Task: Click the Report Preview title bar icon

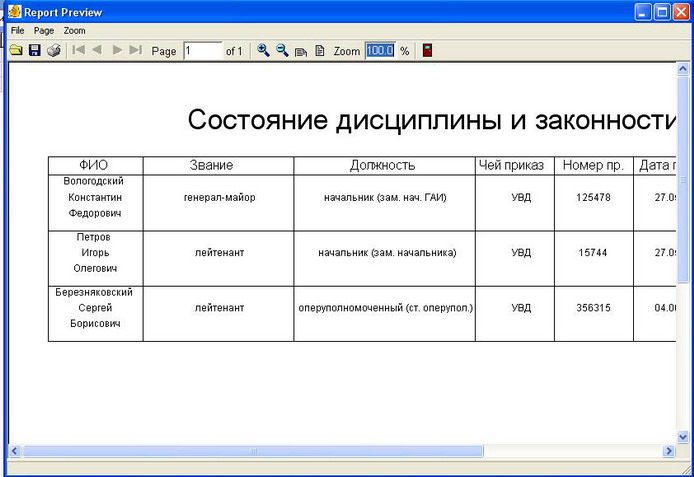Action: click(x=14, y=12)
